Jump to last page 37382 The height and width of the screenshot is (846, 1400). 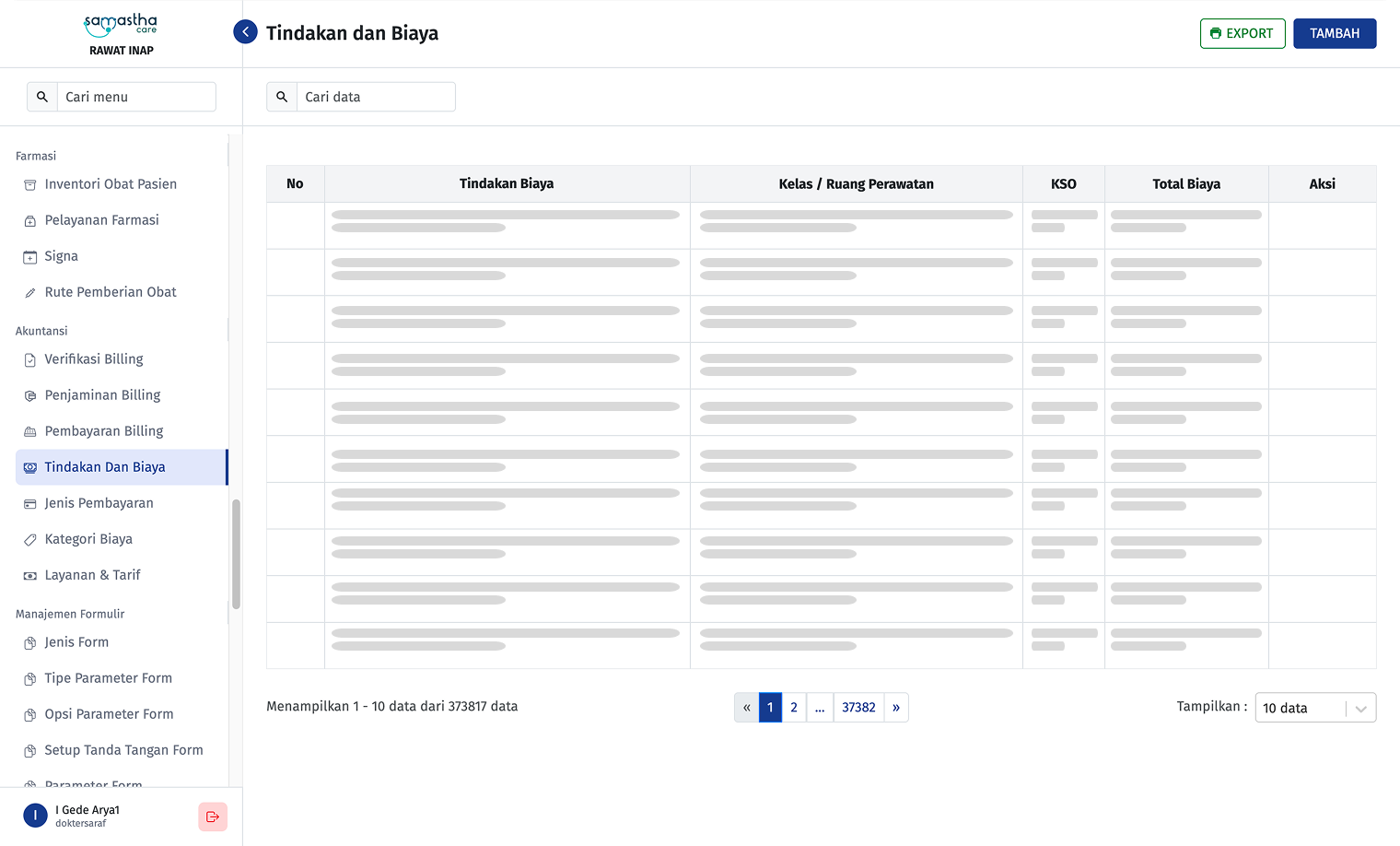pos(858,708)
